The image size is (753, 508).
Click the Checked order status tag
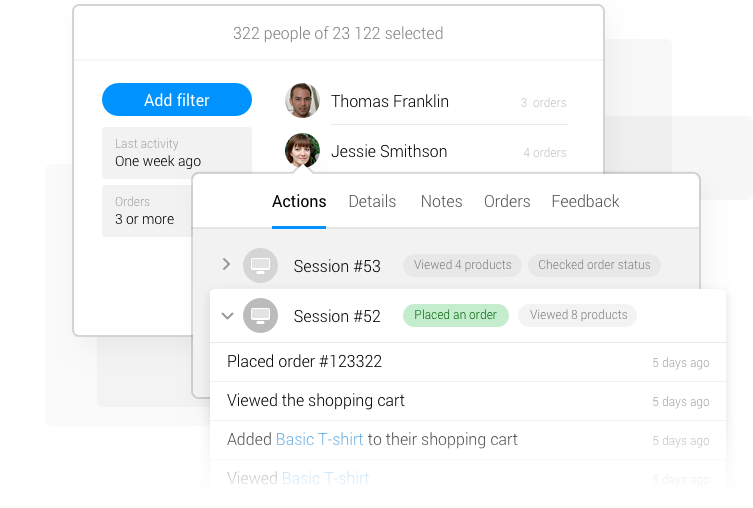pyautogui.click(x=594, y=265)
